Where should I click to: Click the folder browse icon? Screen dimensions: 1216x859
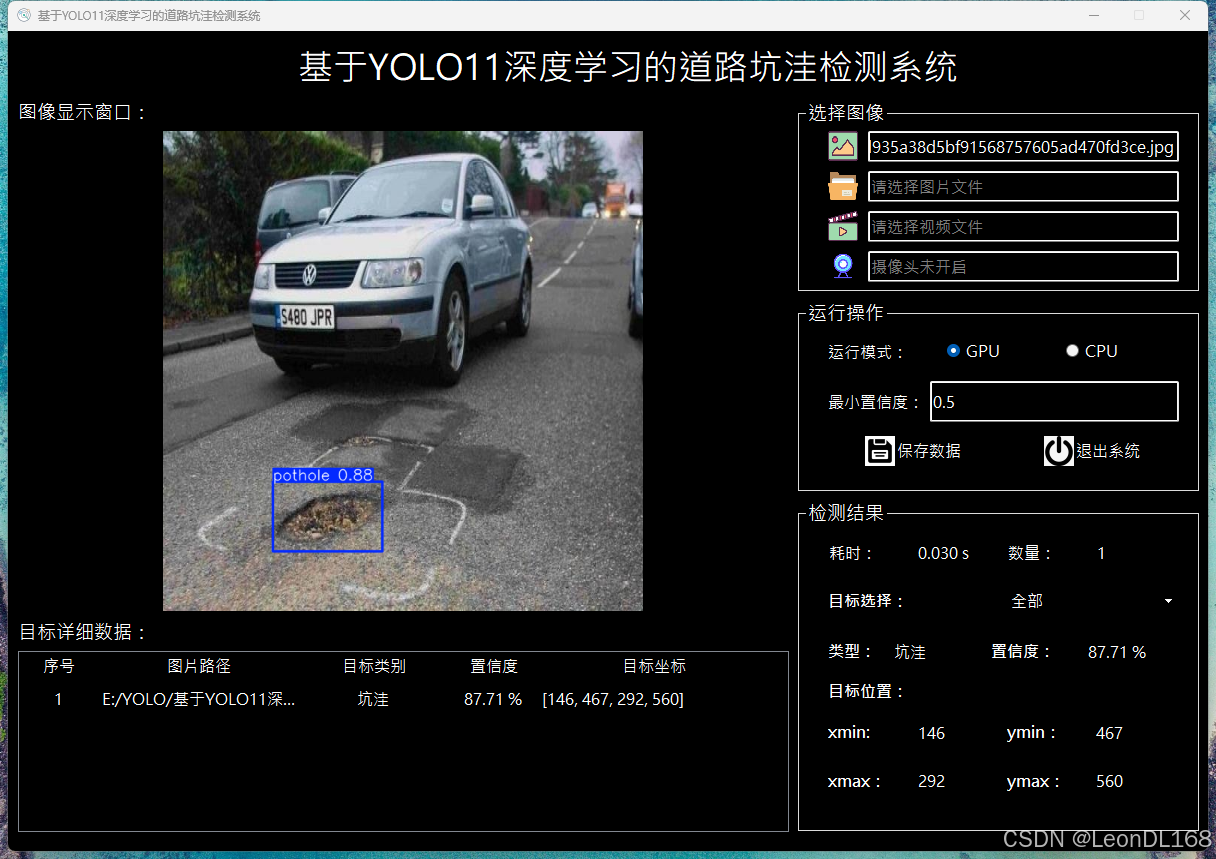[x=843, y=186]
